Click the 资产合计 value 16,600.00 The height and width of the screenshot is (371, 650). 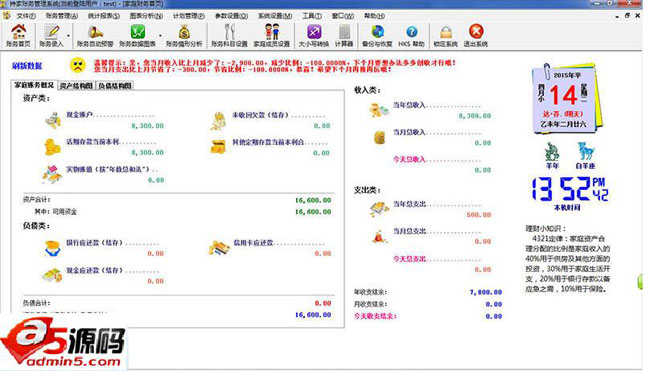click(x=313, y=200)
